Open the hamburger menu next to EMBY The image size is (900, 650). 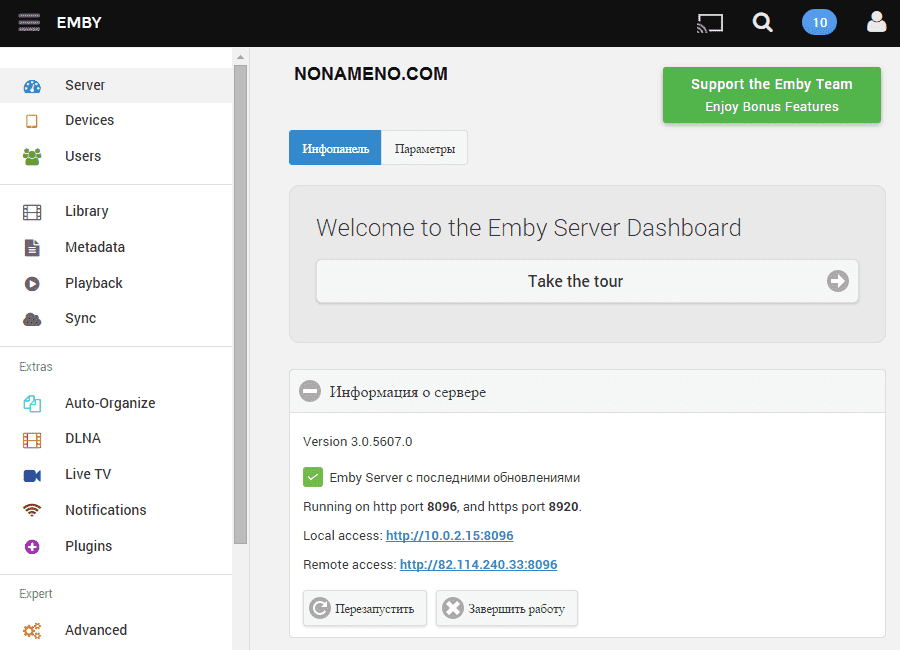point(29,22)
